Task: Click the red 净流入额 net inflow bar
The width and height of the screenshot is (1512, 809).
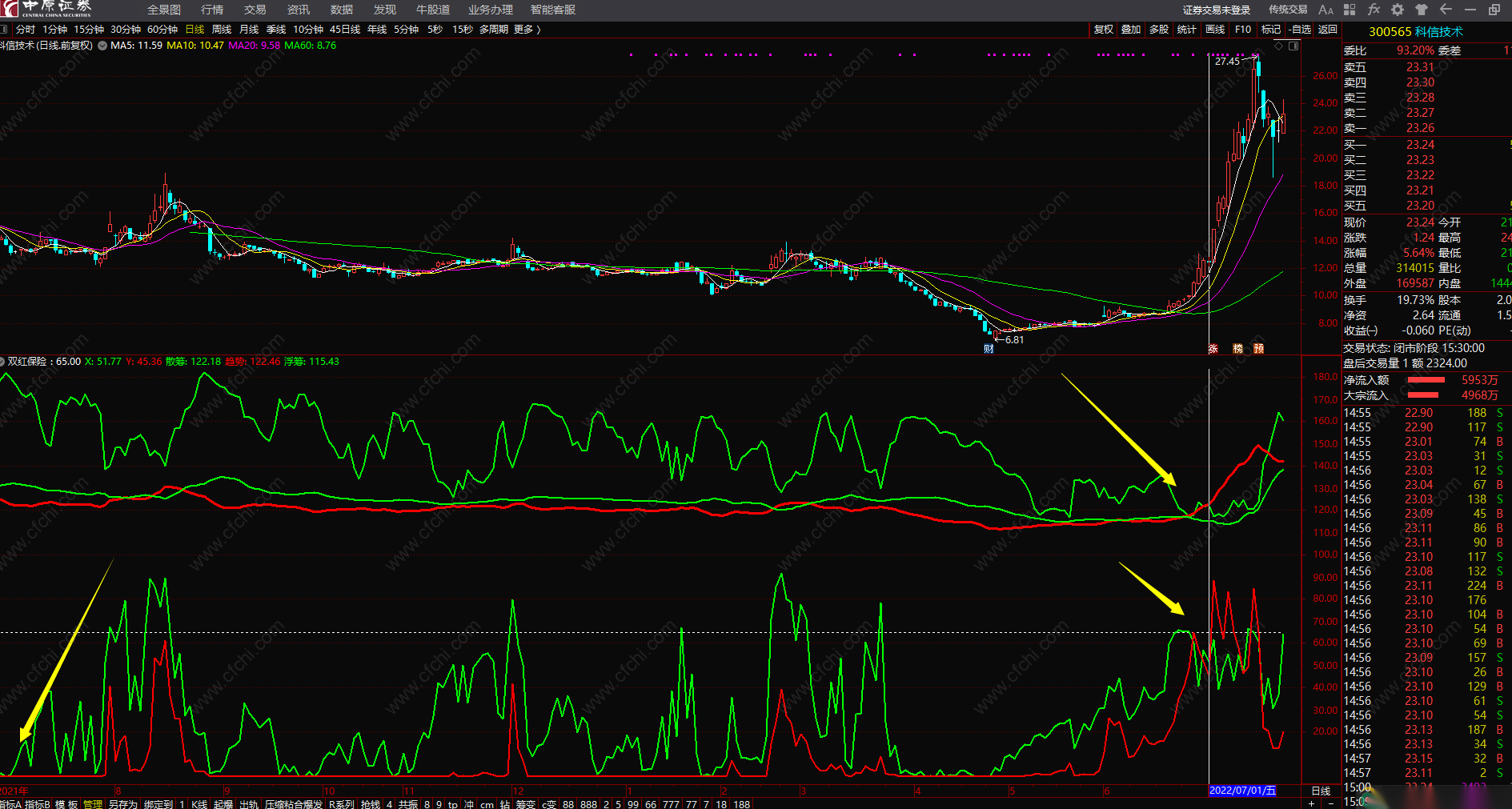Action: (1426, 380)
